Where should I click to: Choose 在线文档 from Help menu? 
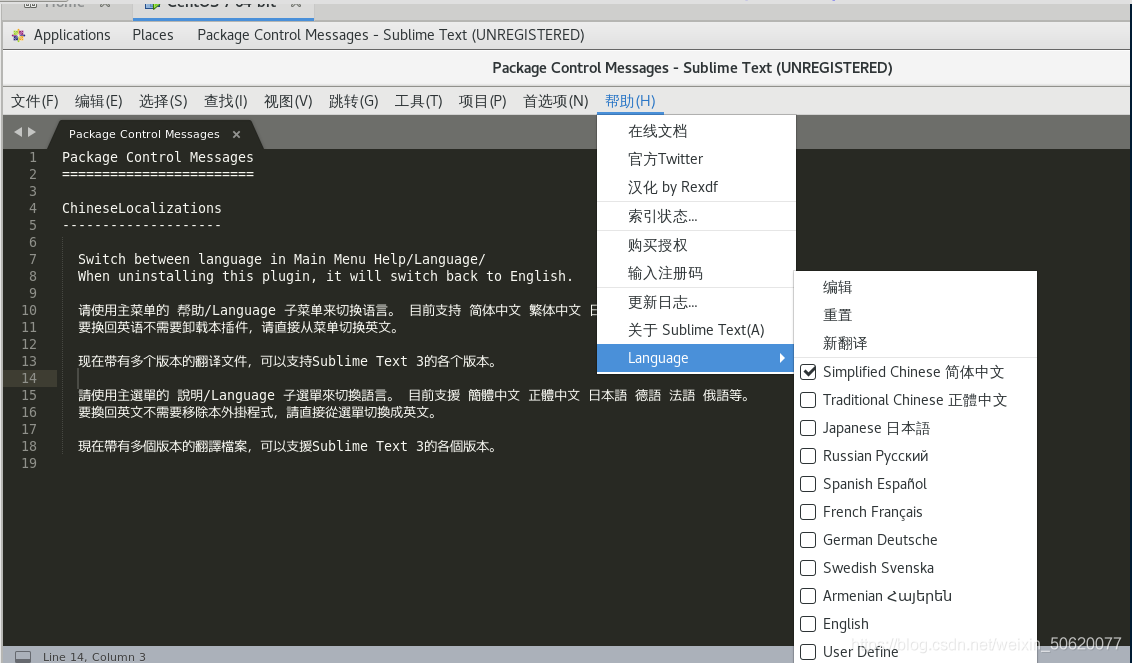tap(696, 131)
